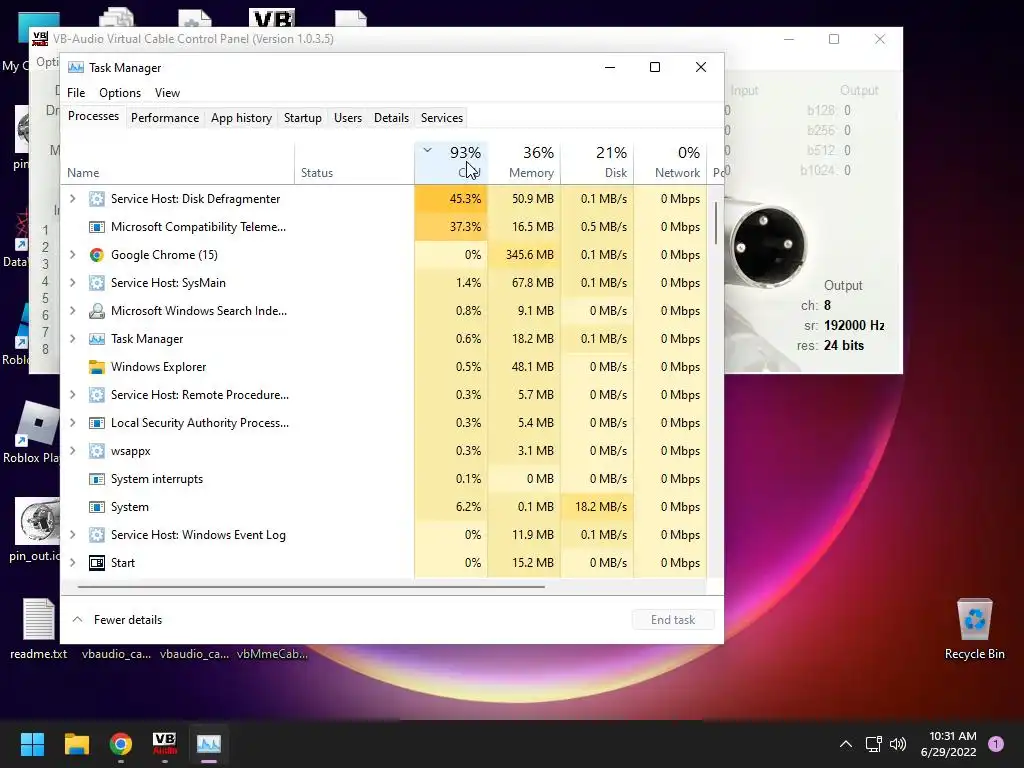
Task: Switch to the Services tab
Action: (x=441, y=118)
